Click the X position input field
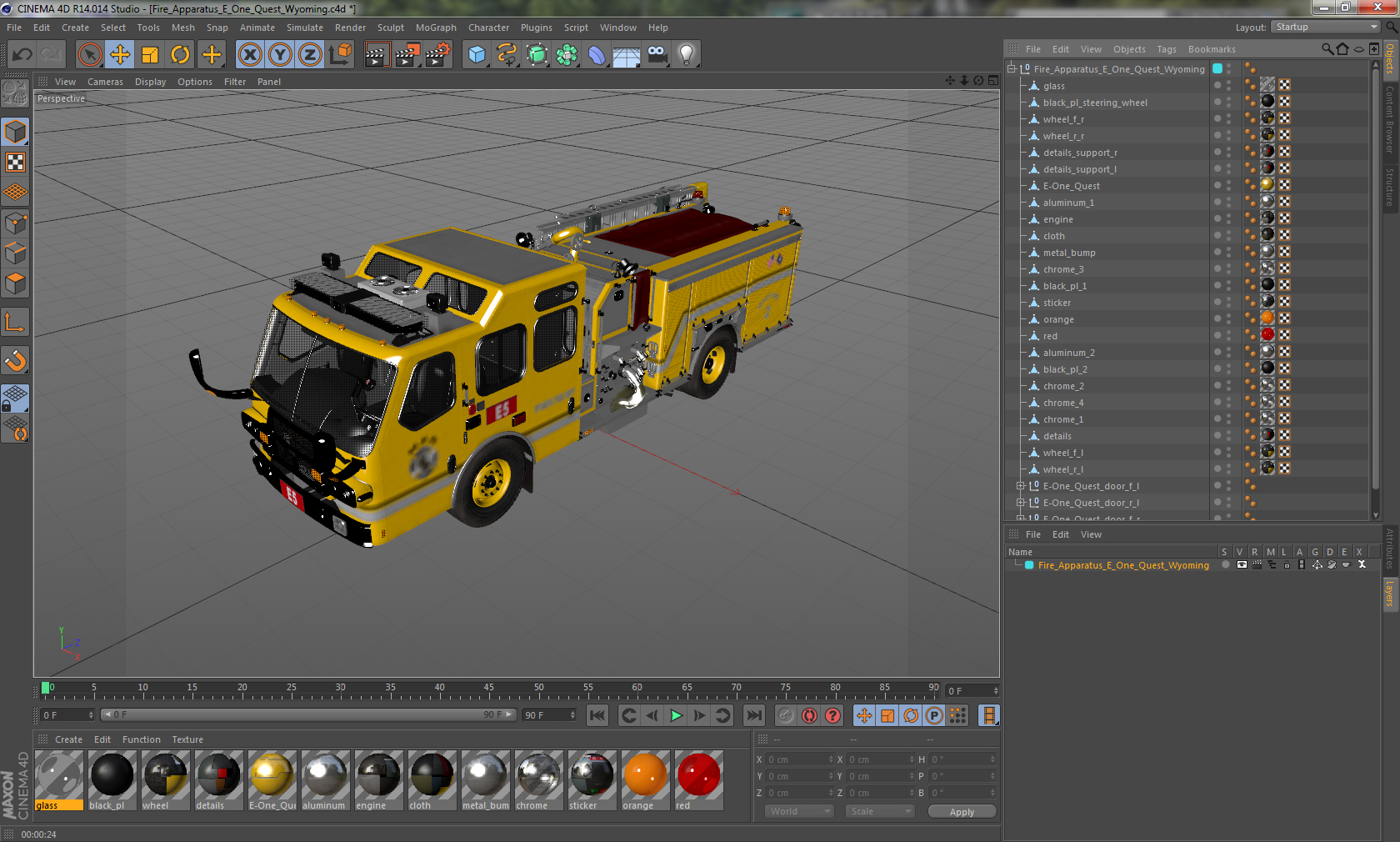The width and height of the screenshot is (1400, 842). 798,759
